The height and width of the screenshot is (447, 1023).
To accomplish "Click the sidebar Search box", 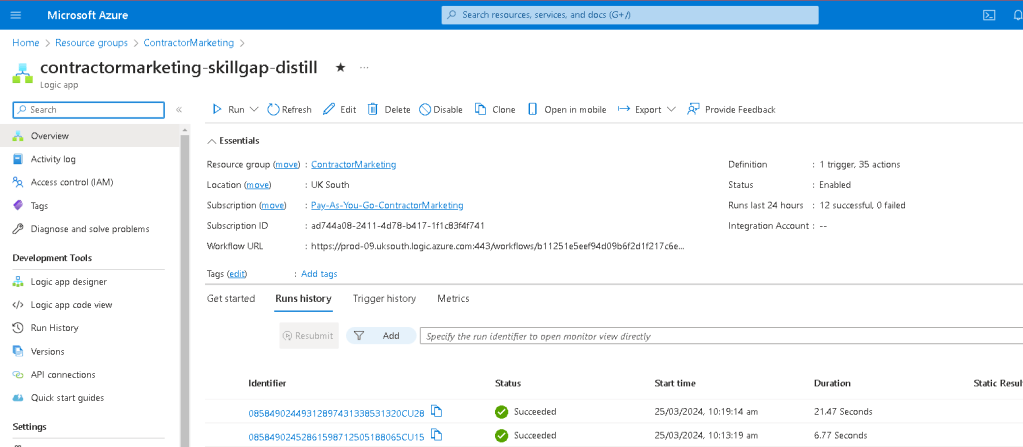I will coord(89,110).
